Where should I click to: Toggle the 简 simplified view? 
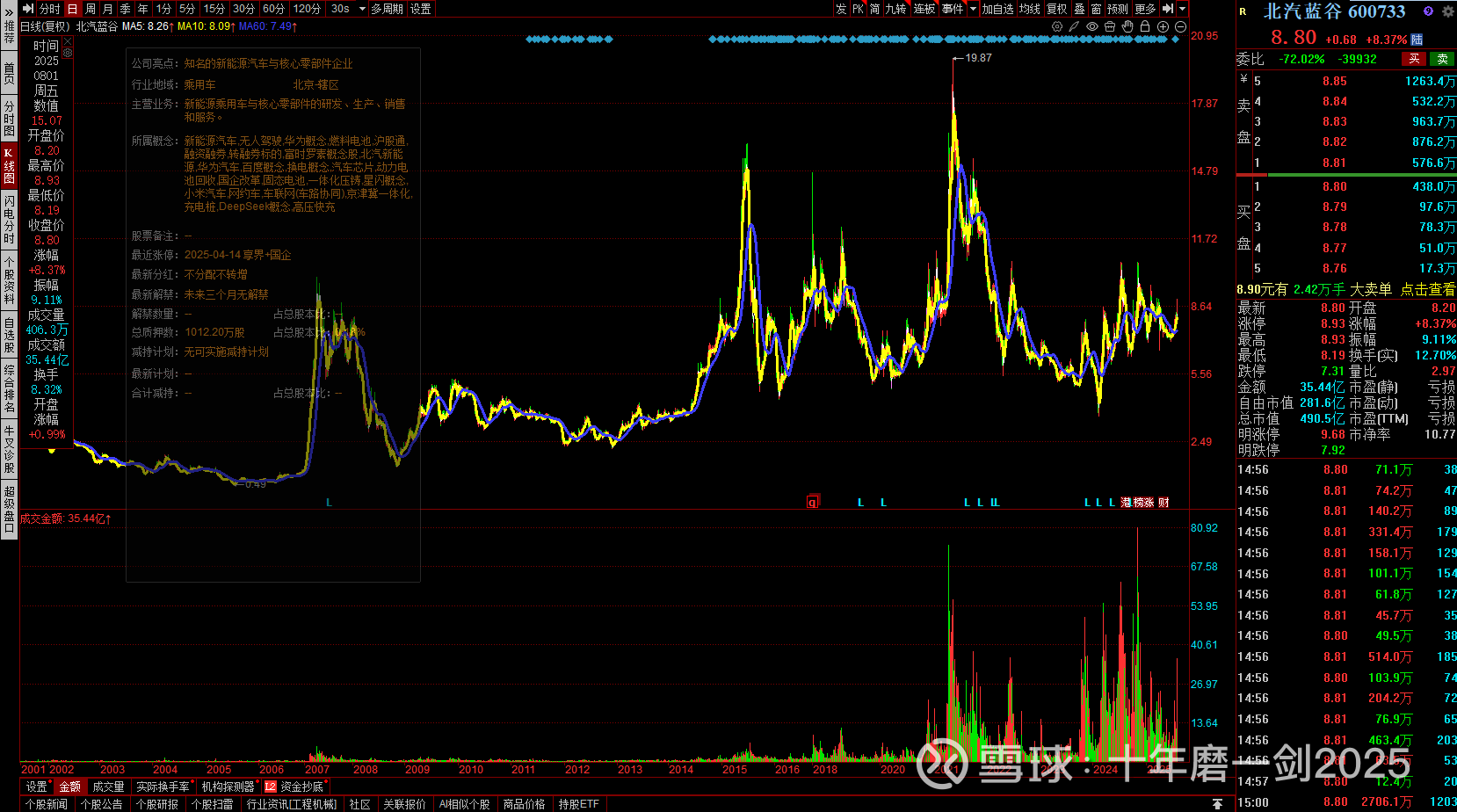click(875, 9)
